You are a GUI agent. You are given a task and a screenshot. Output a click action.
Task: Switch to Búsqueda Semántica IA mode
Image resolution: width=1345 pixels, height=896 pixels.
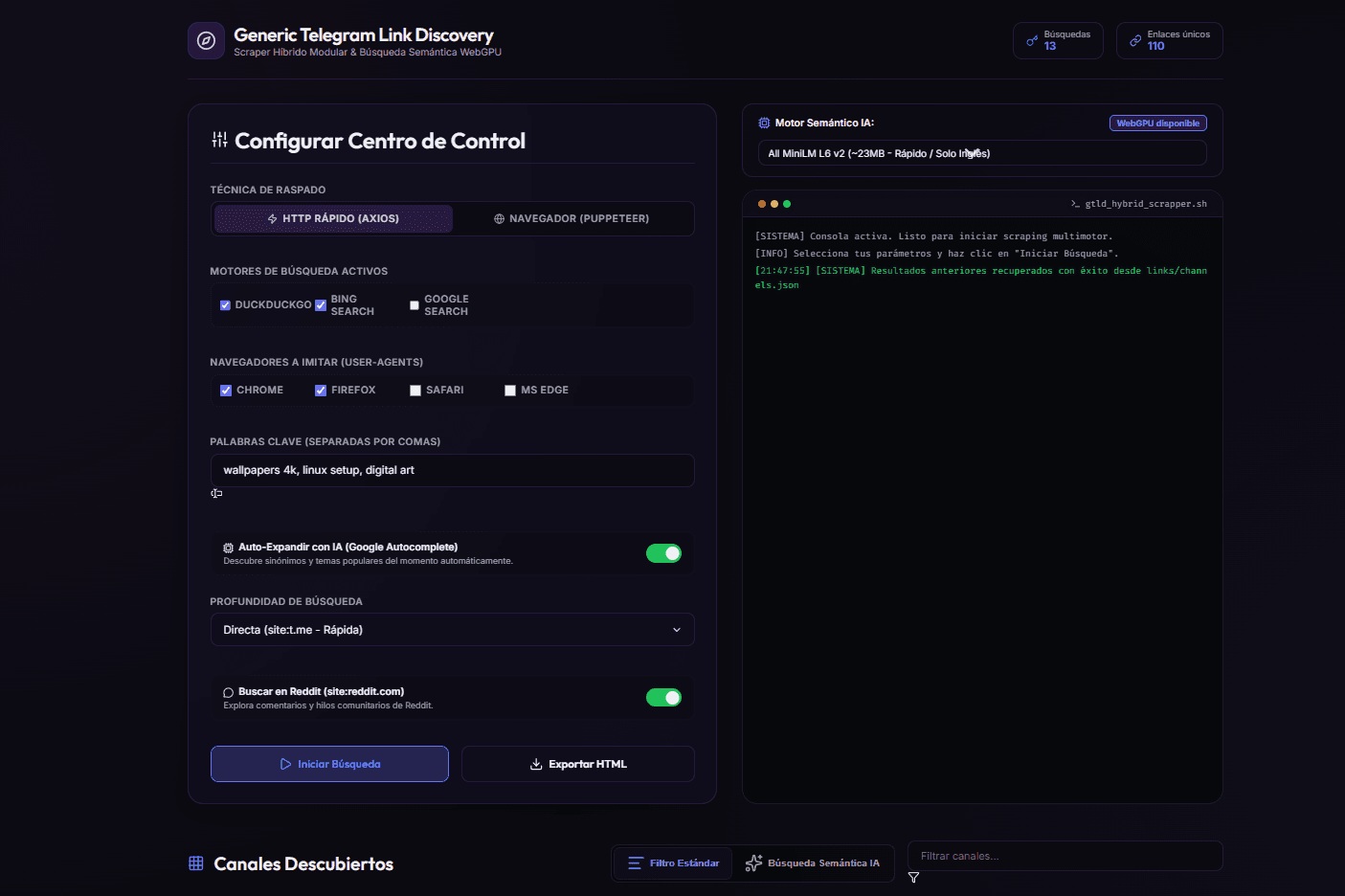(813, 863)
